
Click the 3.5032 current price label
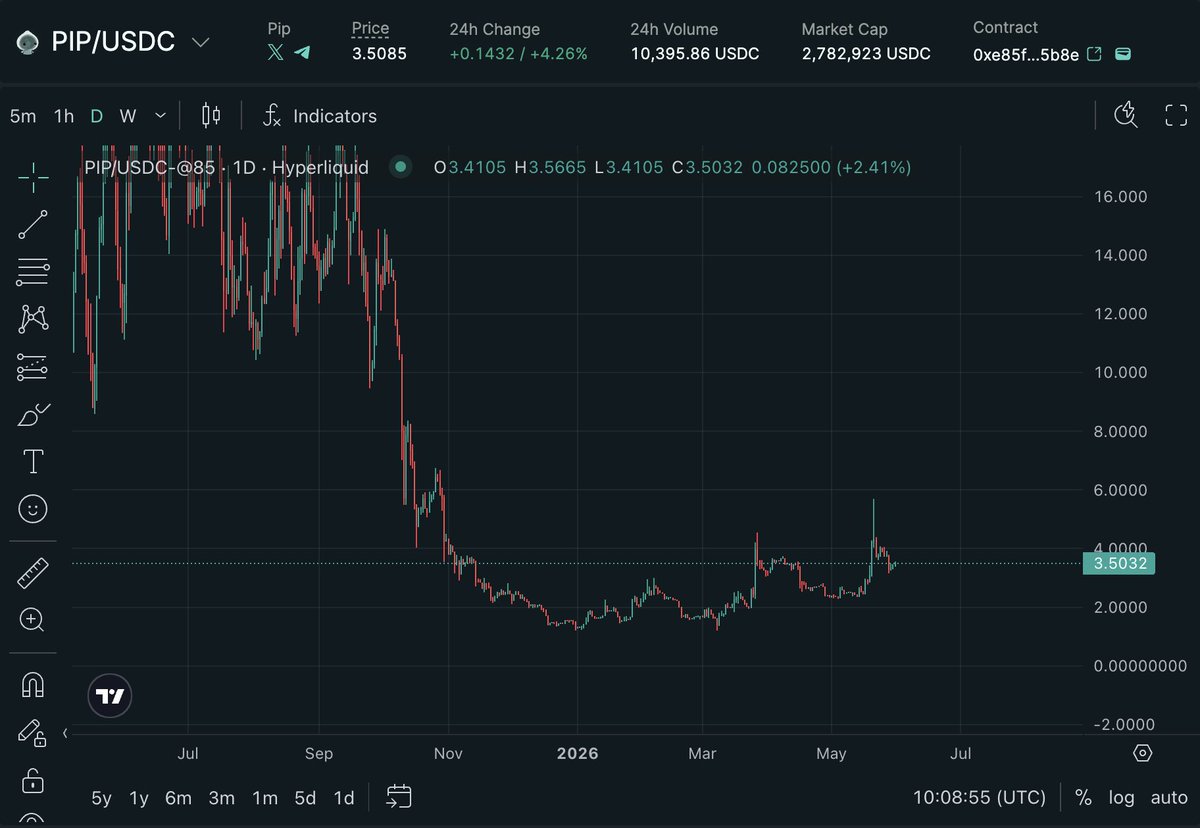click(1119, 563)
